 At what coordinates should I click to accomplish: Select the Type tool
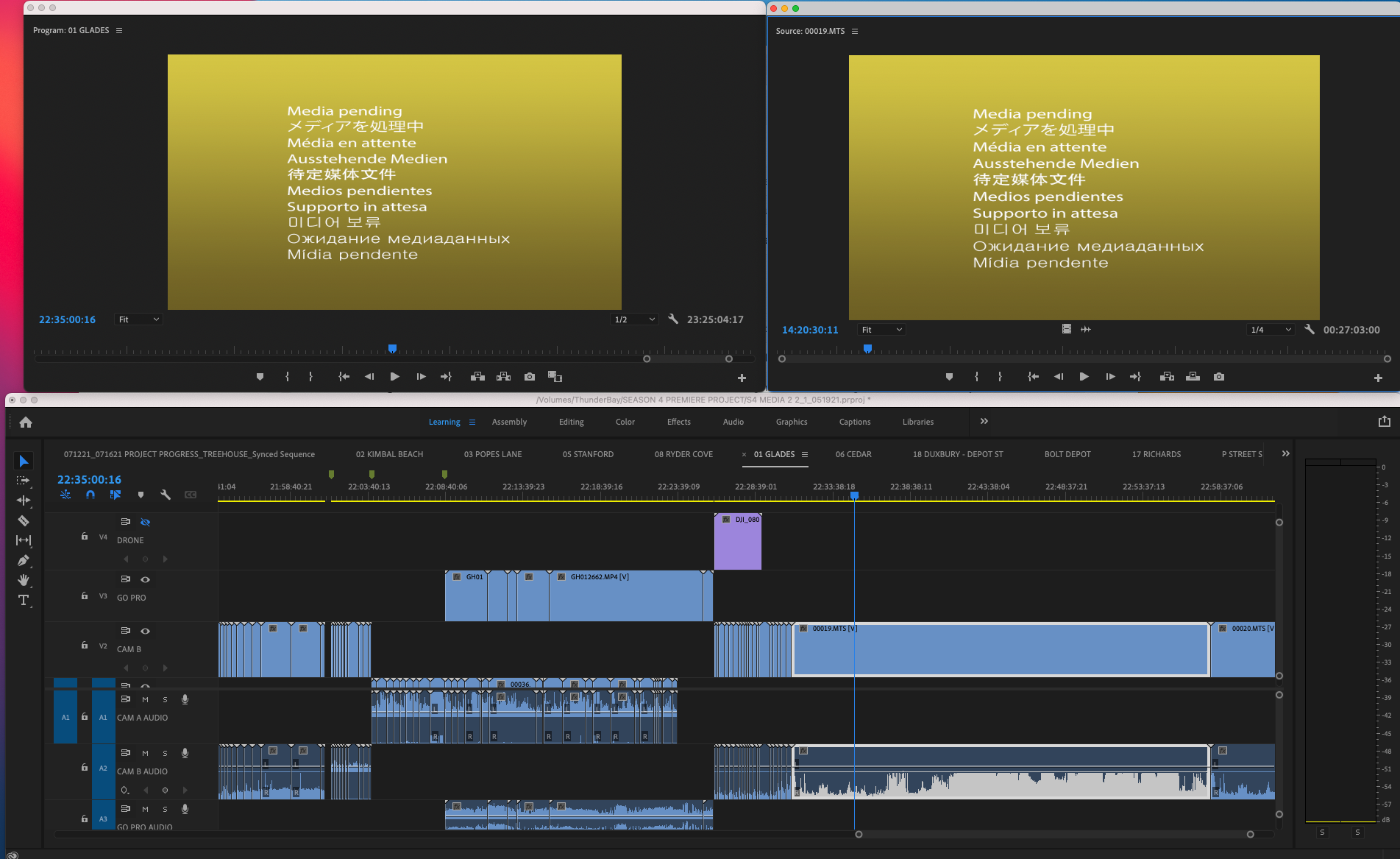[24, 601]
